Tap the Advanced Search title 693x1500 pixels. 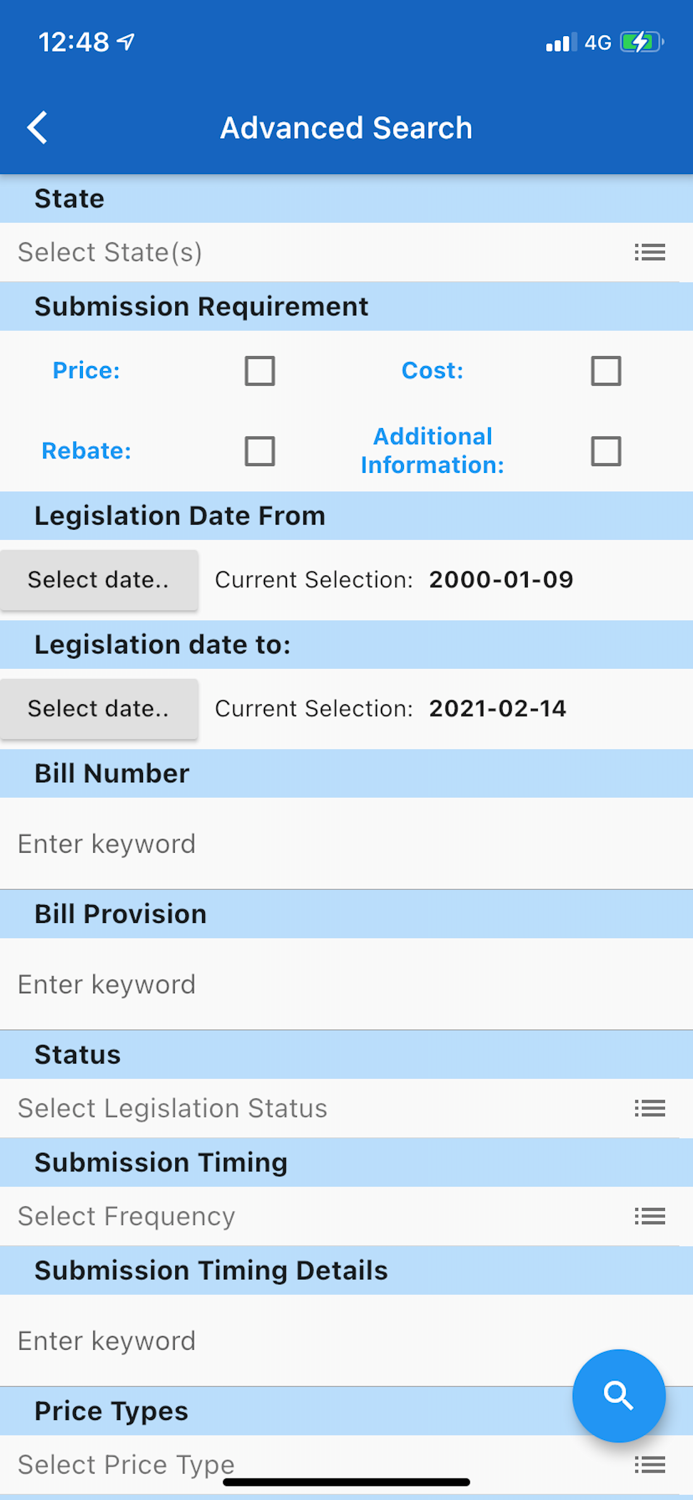point(346,127)
